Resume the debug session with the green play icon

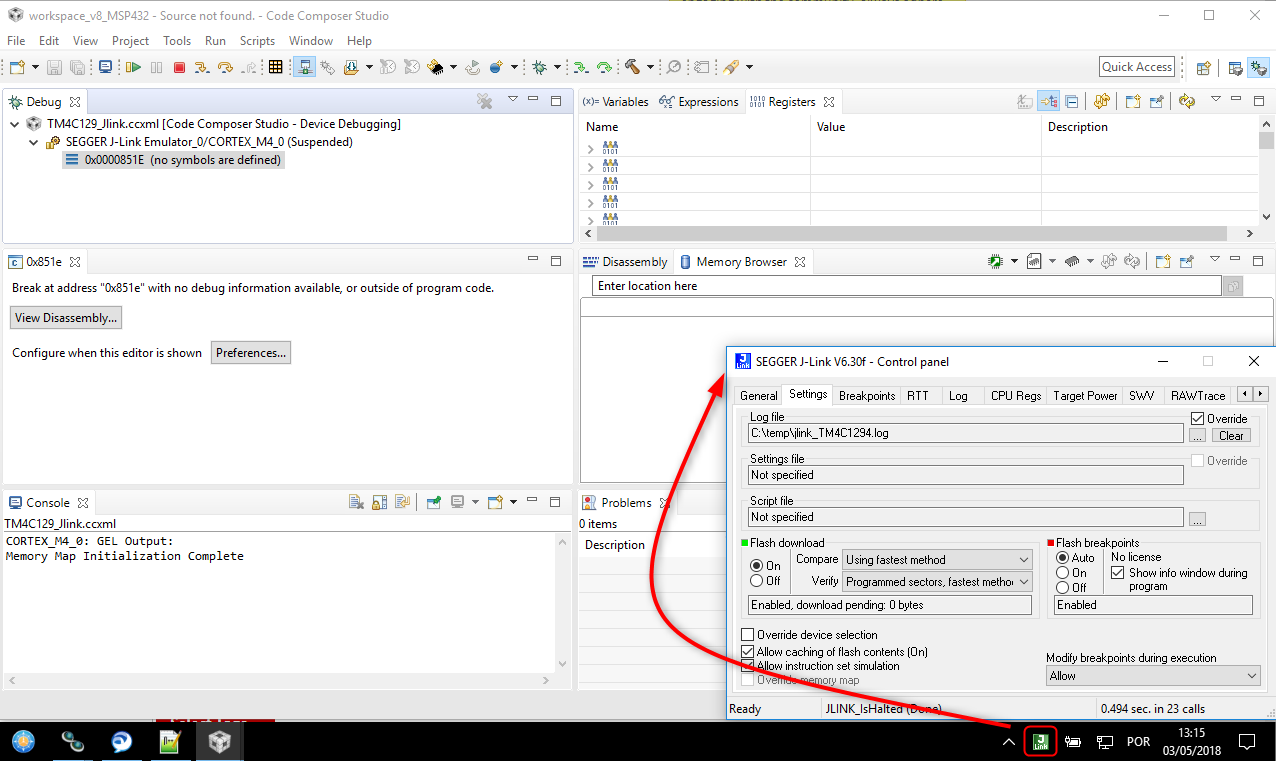tap(133, 66)
